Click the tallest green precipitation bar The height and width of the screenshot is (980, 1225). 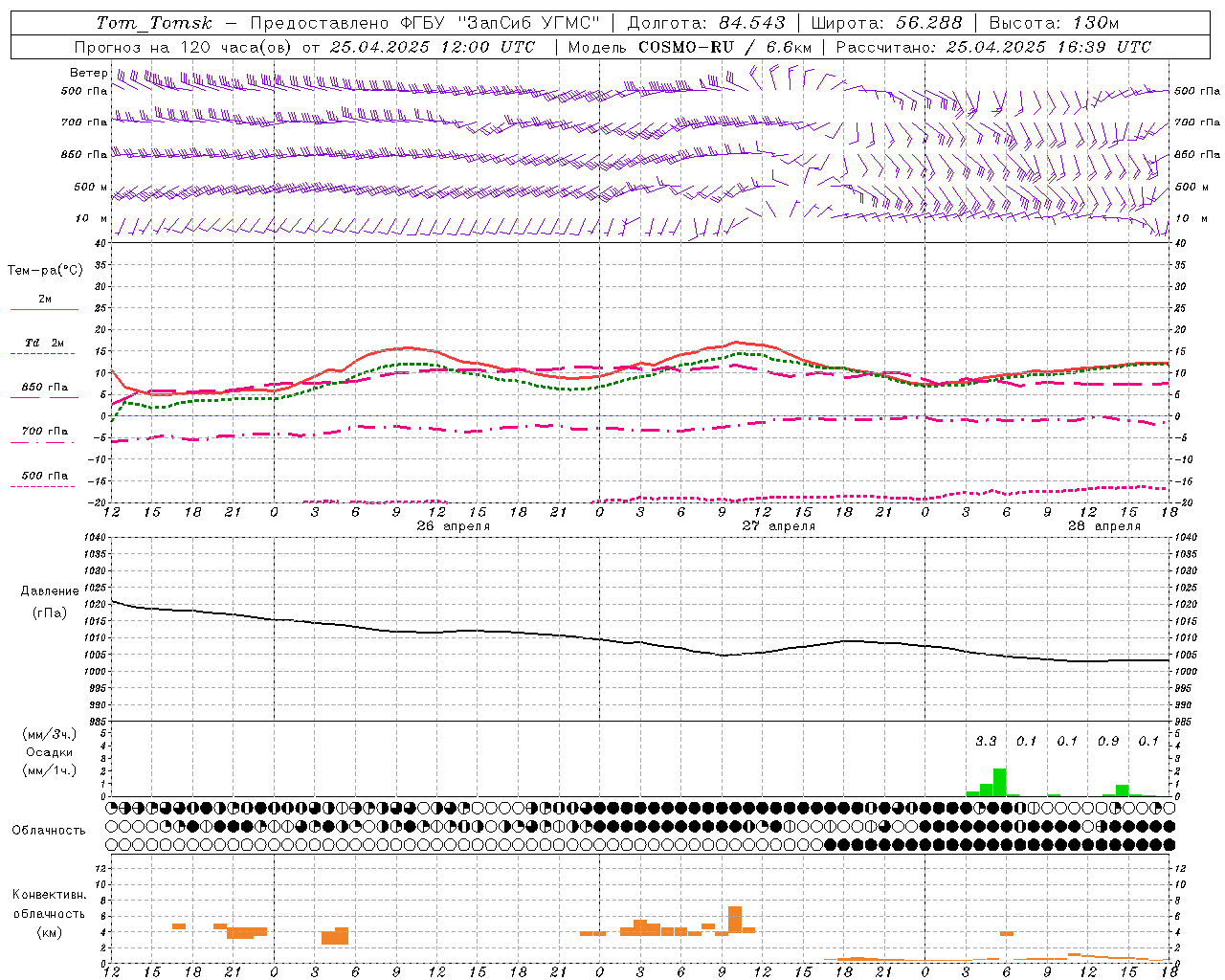pyautogui.click(x=999, y=782)
